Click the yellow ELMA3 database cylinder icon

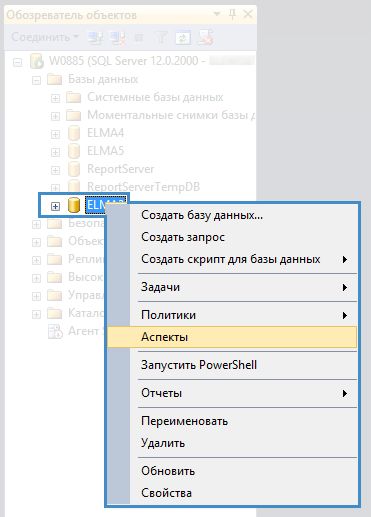(74, 205)
